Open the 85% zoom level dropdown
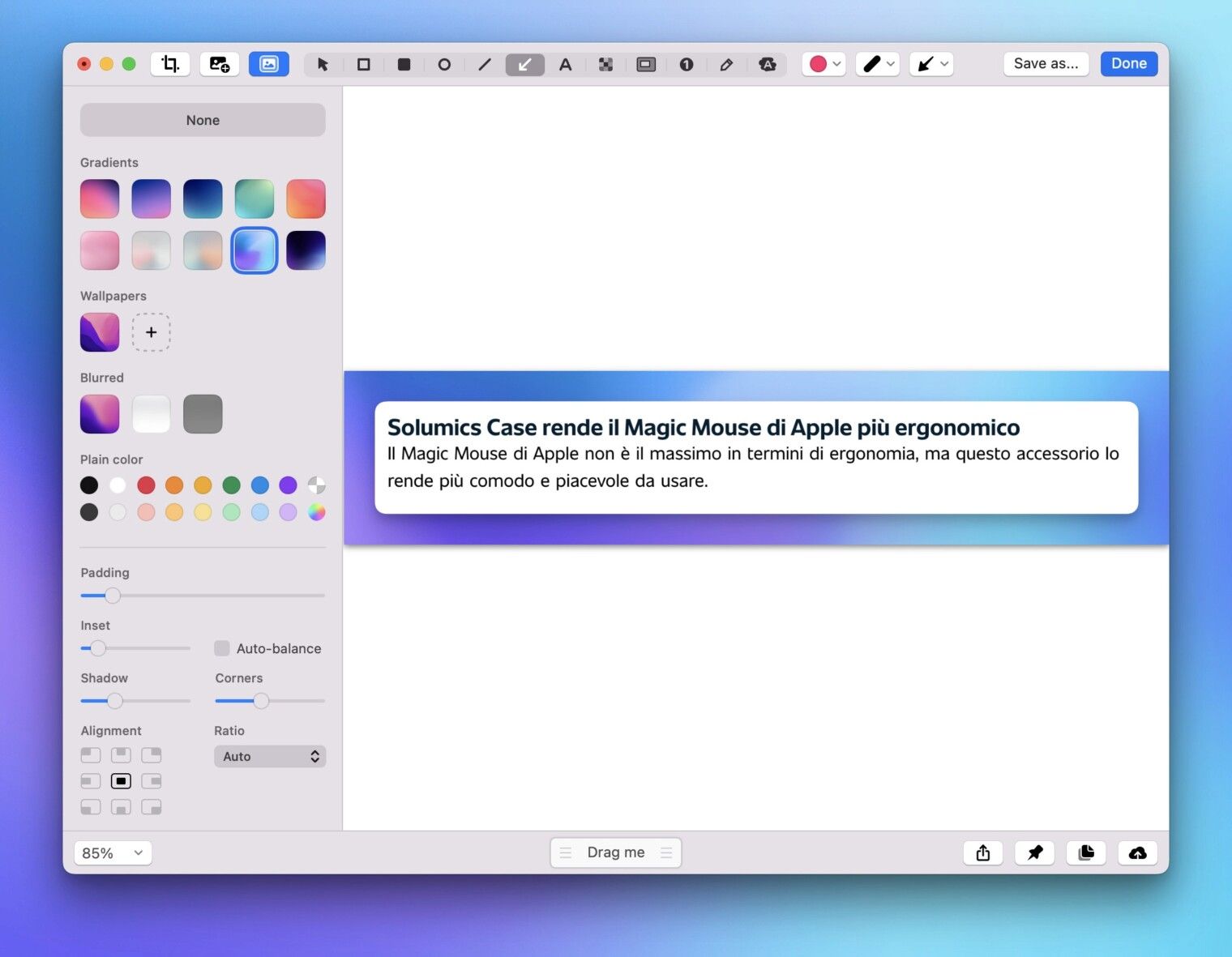Viewport: 1232px width, 957px height. (x=113, y=853)
